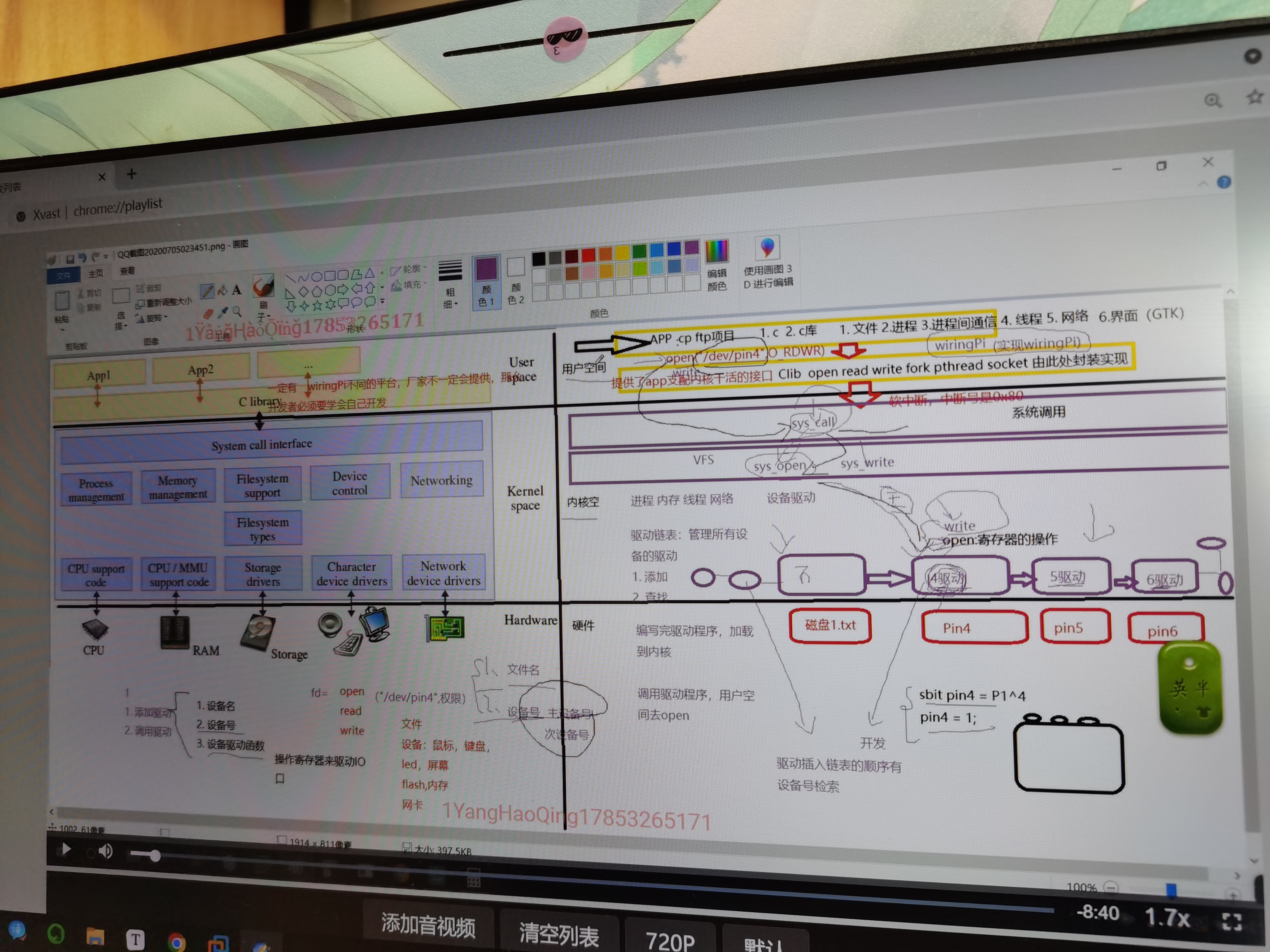Select the Fill bucket tool
This screenshot has height=952, width=1270.
pos(222,291)
